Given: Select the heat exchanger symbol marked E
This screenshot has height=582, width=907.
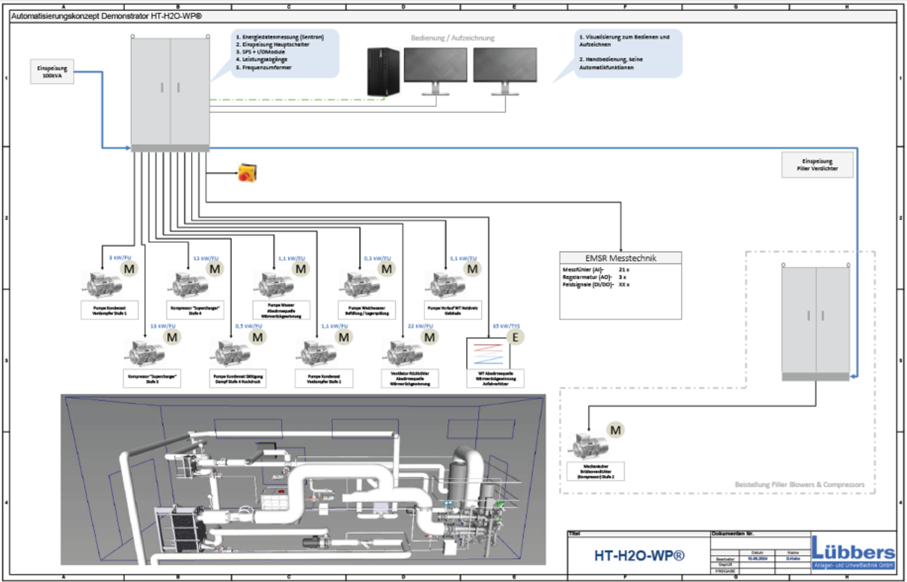Looking at the screenshot, I should point(489,354).
